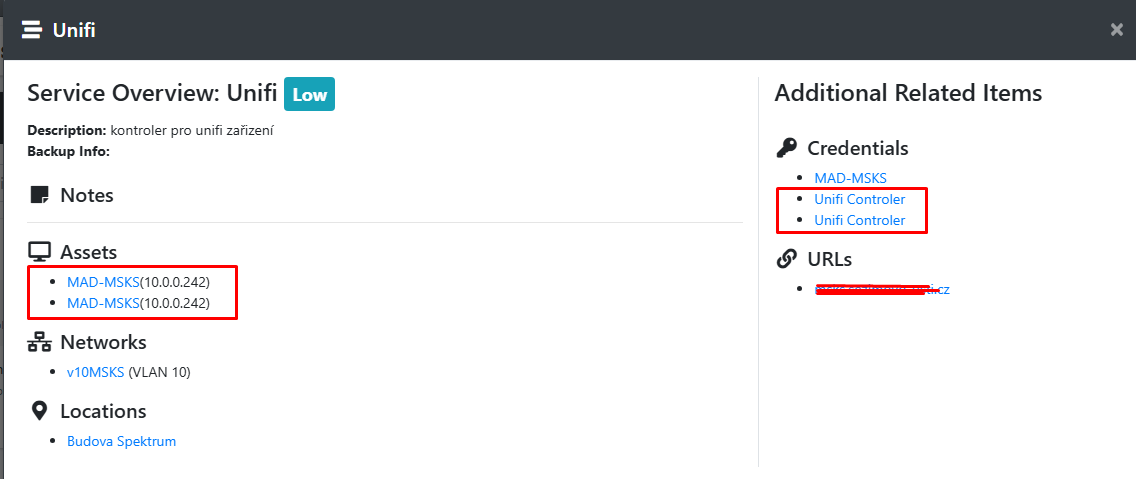Follow the redacted URL ending in .cz
1136x479 pixels.
(882, 289)
